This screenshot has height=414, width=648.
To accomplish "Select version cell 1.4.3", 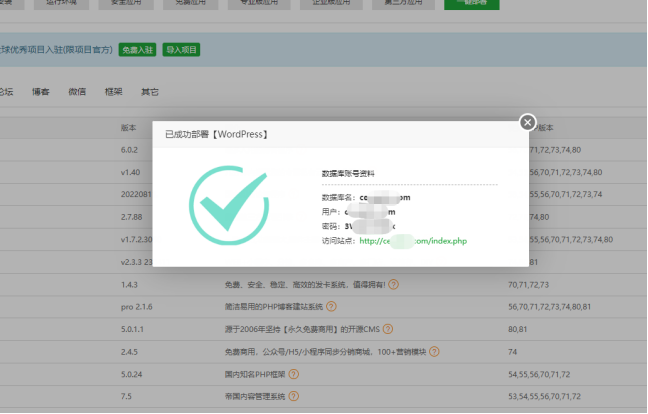I will coord(129,285).
